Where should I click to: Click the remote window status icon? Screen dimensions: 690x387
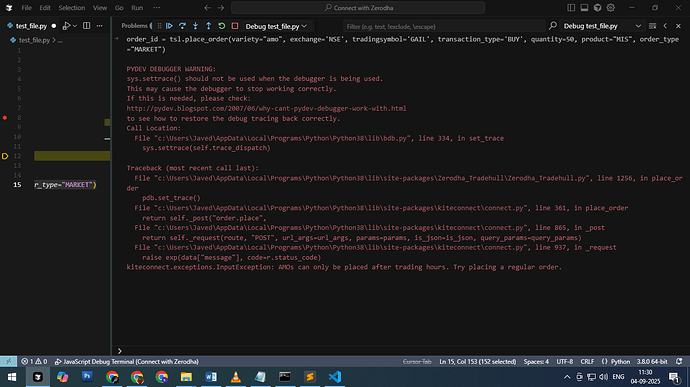pyautogui.click(x=8, y=361)
